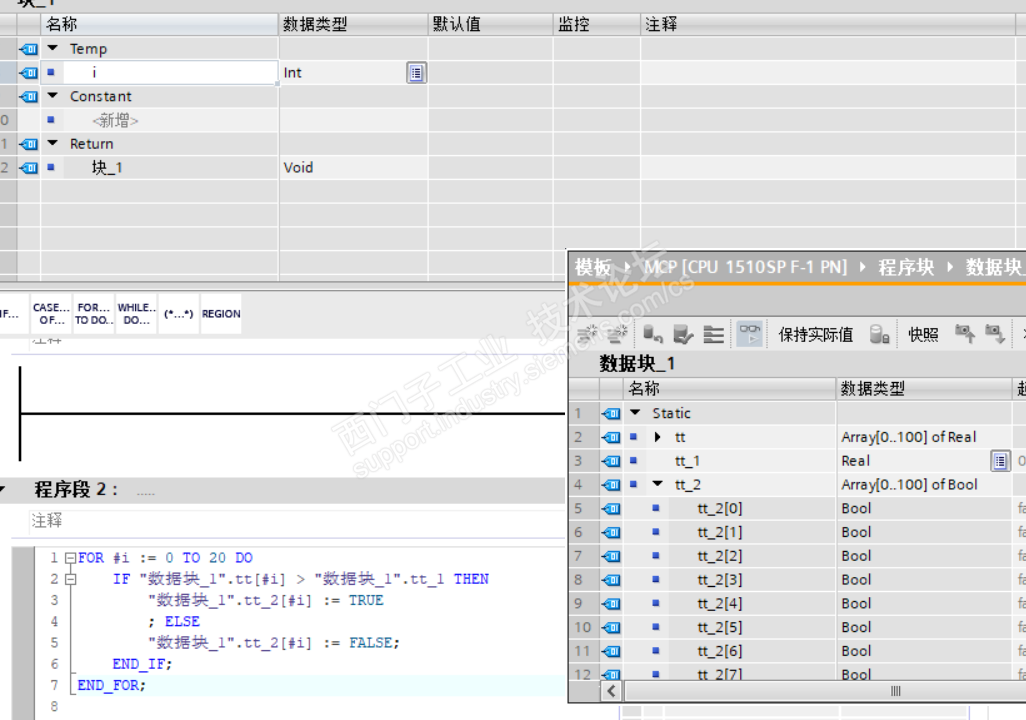Click the reset start values database icon
Screen dimensions: 1026x720
[652, 334]
